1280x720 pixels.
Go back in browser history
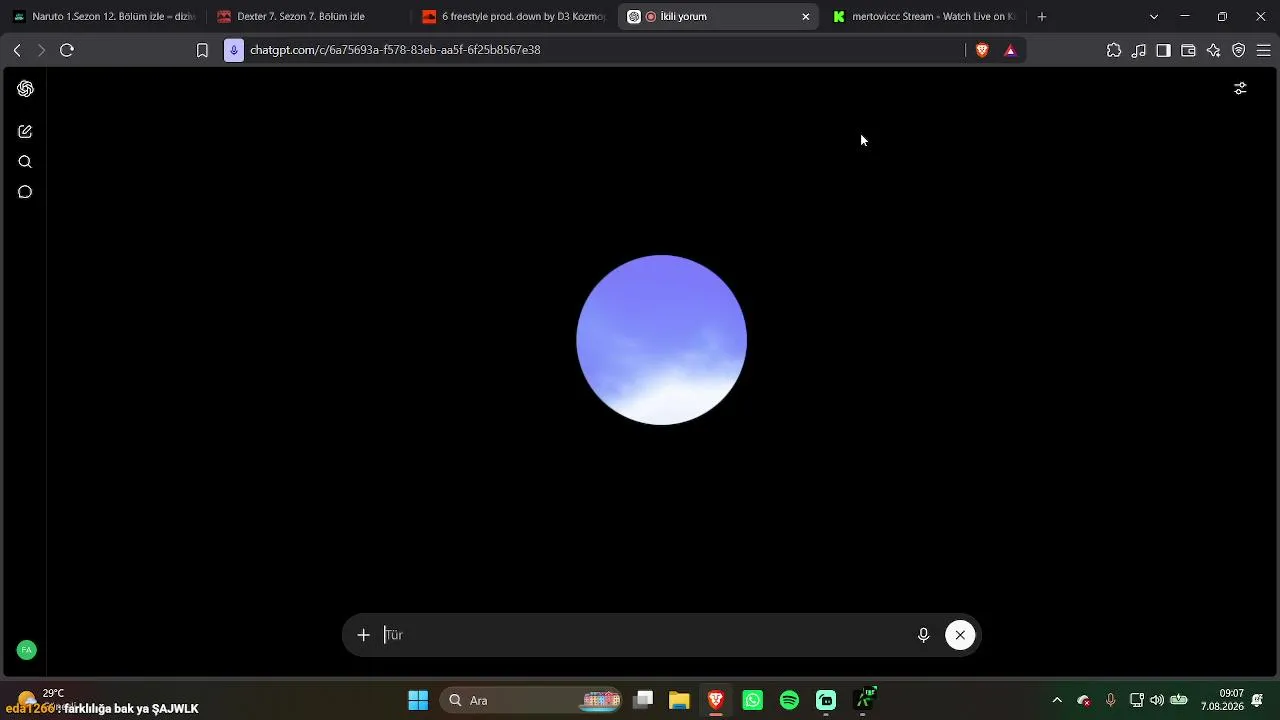pos(17,50)
